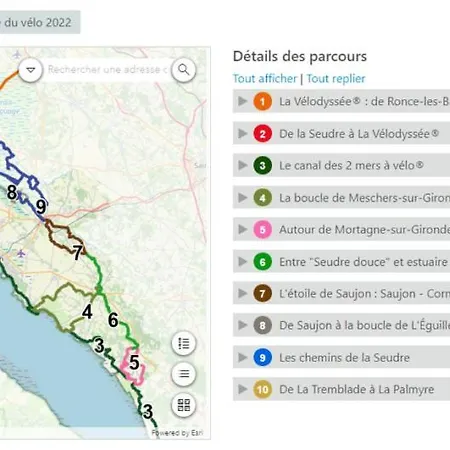
Task: Open the map layers list icon
Action: click(184, 374)
